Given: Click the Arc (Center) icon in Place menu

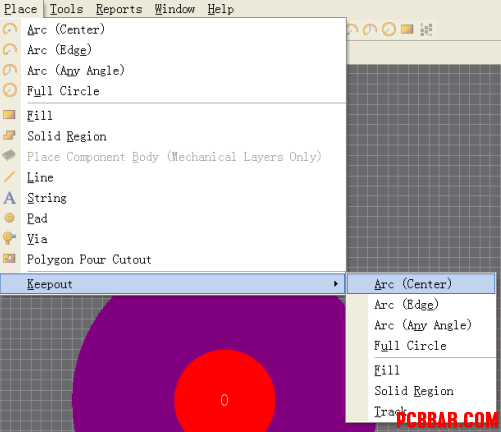Looking at the screenshot, I should click(10, 29).
